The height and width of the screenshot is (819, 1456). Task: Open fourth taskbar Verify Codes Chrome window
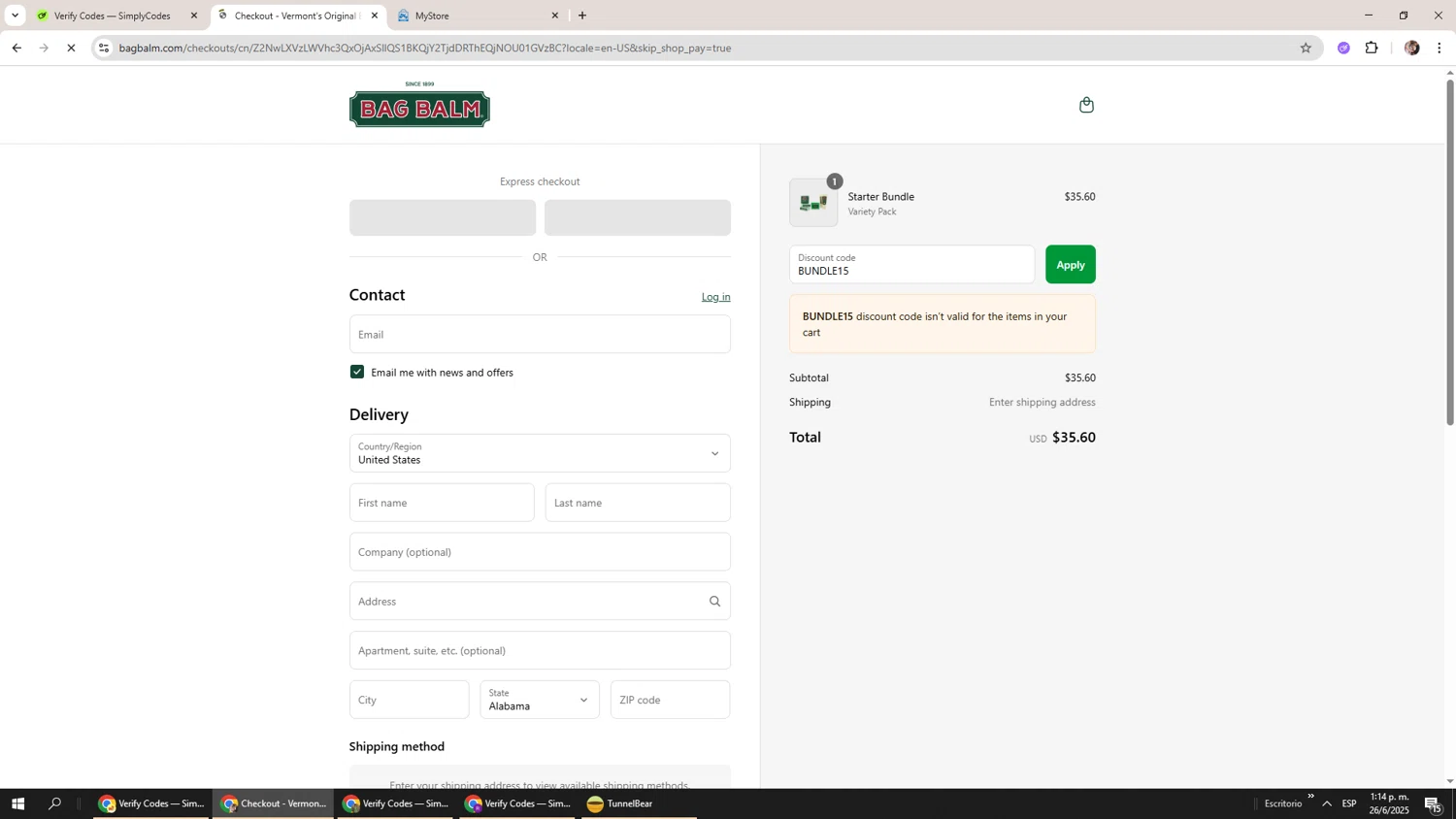tap(518, 803)
